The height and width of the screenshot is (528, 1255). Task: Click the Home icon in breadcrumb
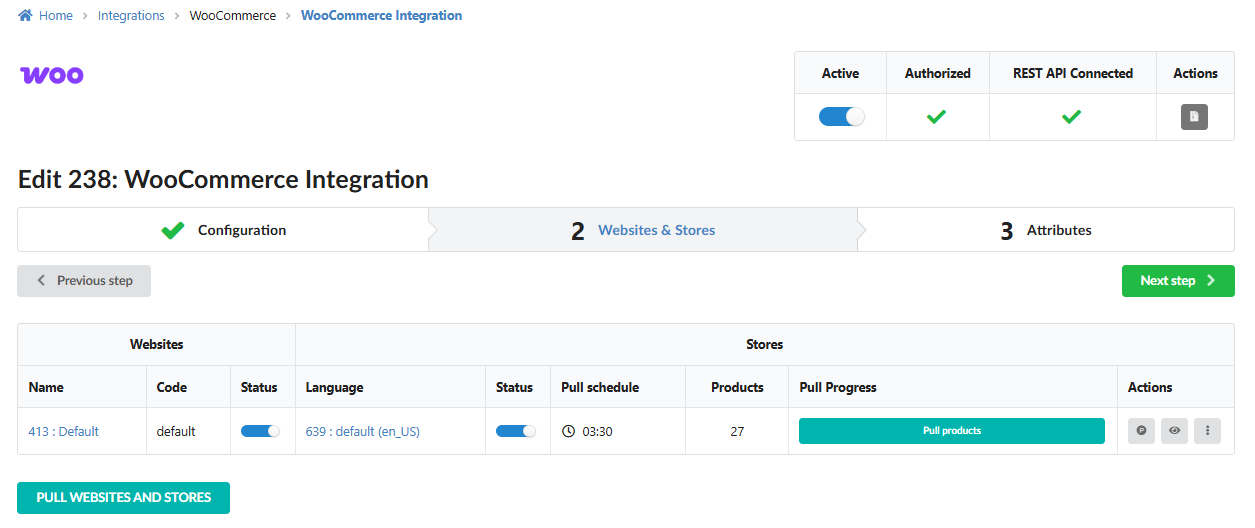click(26, 16)
